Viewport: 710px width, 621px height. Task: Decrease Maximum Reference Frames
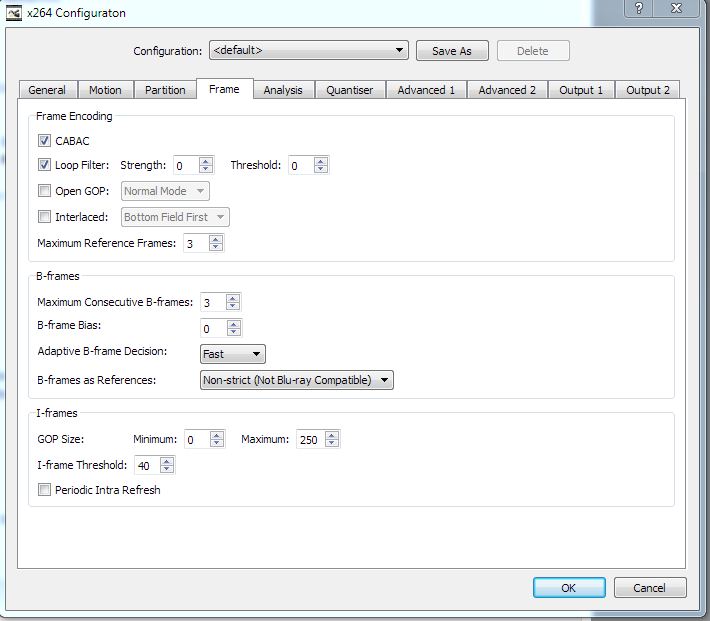216,246
